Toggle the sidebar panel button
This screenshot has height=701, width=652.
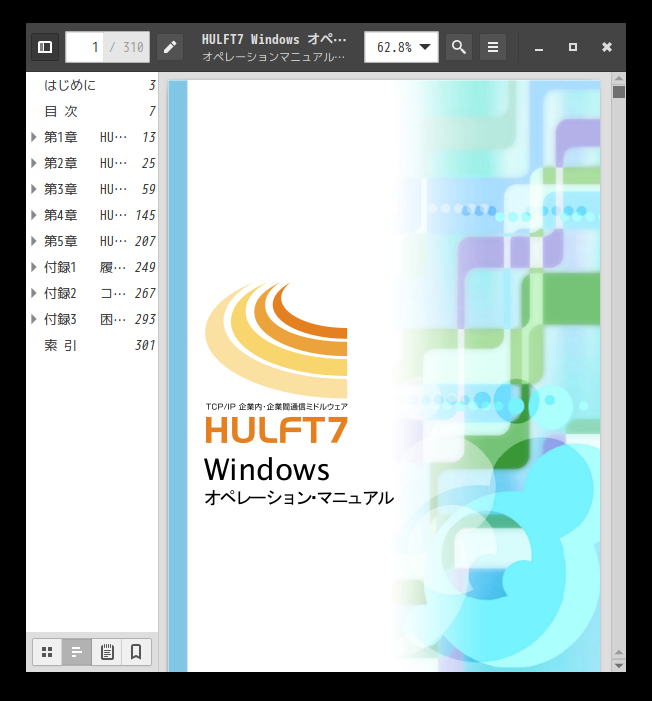45,47
